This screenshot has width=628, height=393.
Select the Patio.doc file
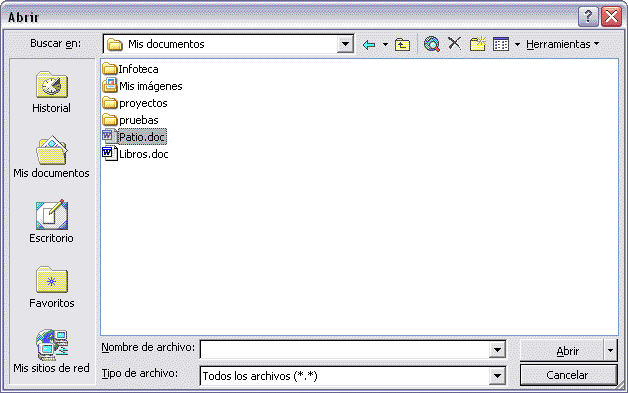tap(134, 137)
